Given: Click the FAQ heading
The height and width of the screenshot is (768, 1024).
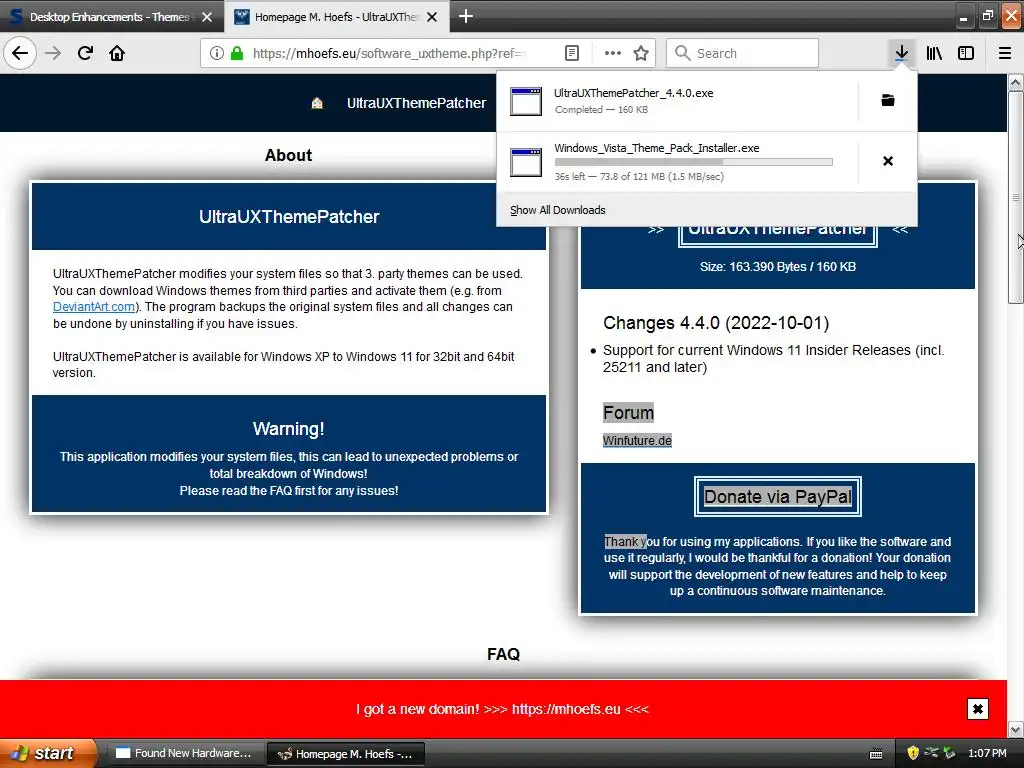Looking at the screenshot, I should [504, 654].
